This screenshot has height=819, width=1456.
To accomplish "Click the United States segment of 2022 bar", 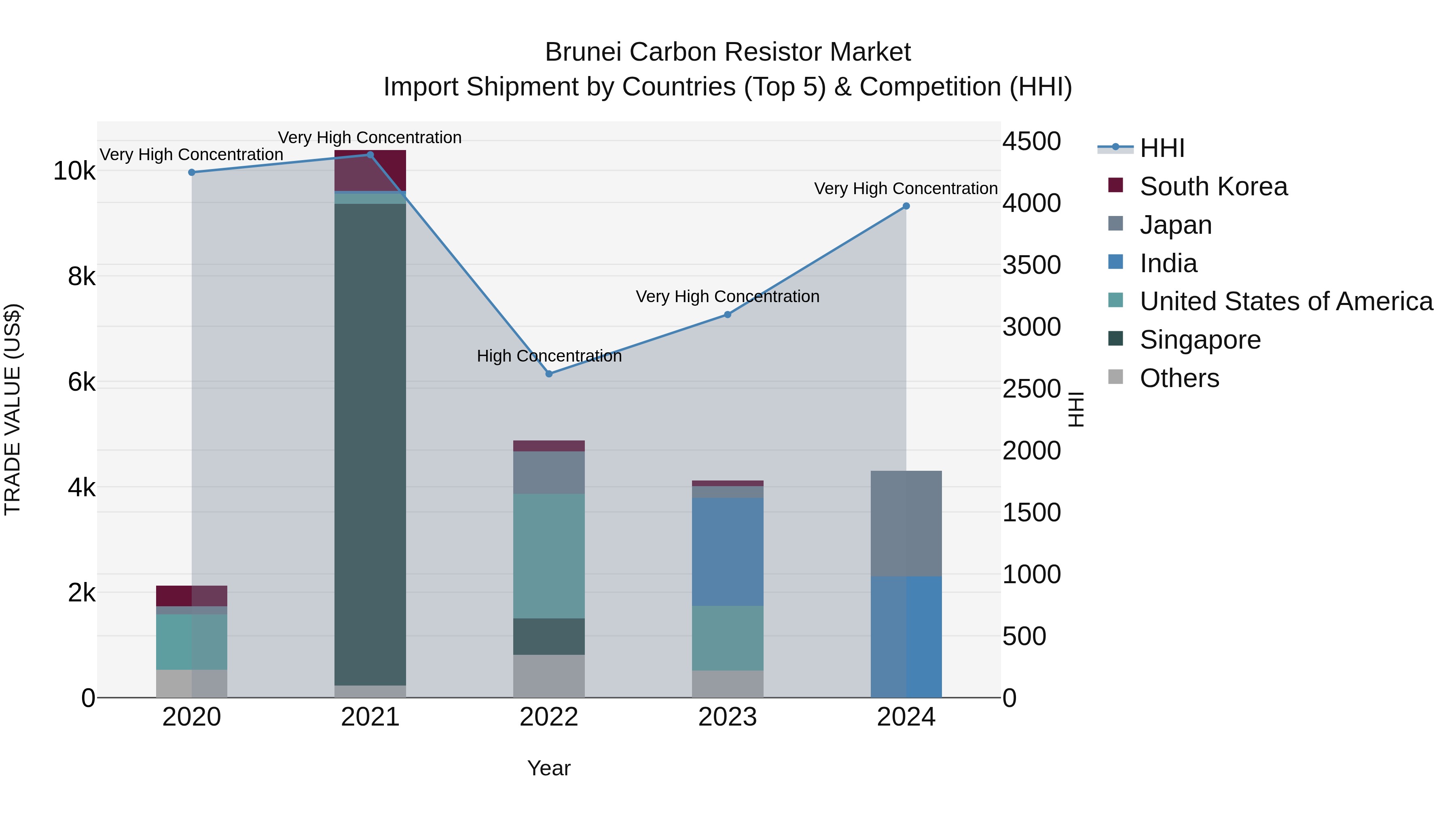I will point(549,556).
